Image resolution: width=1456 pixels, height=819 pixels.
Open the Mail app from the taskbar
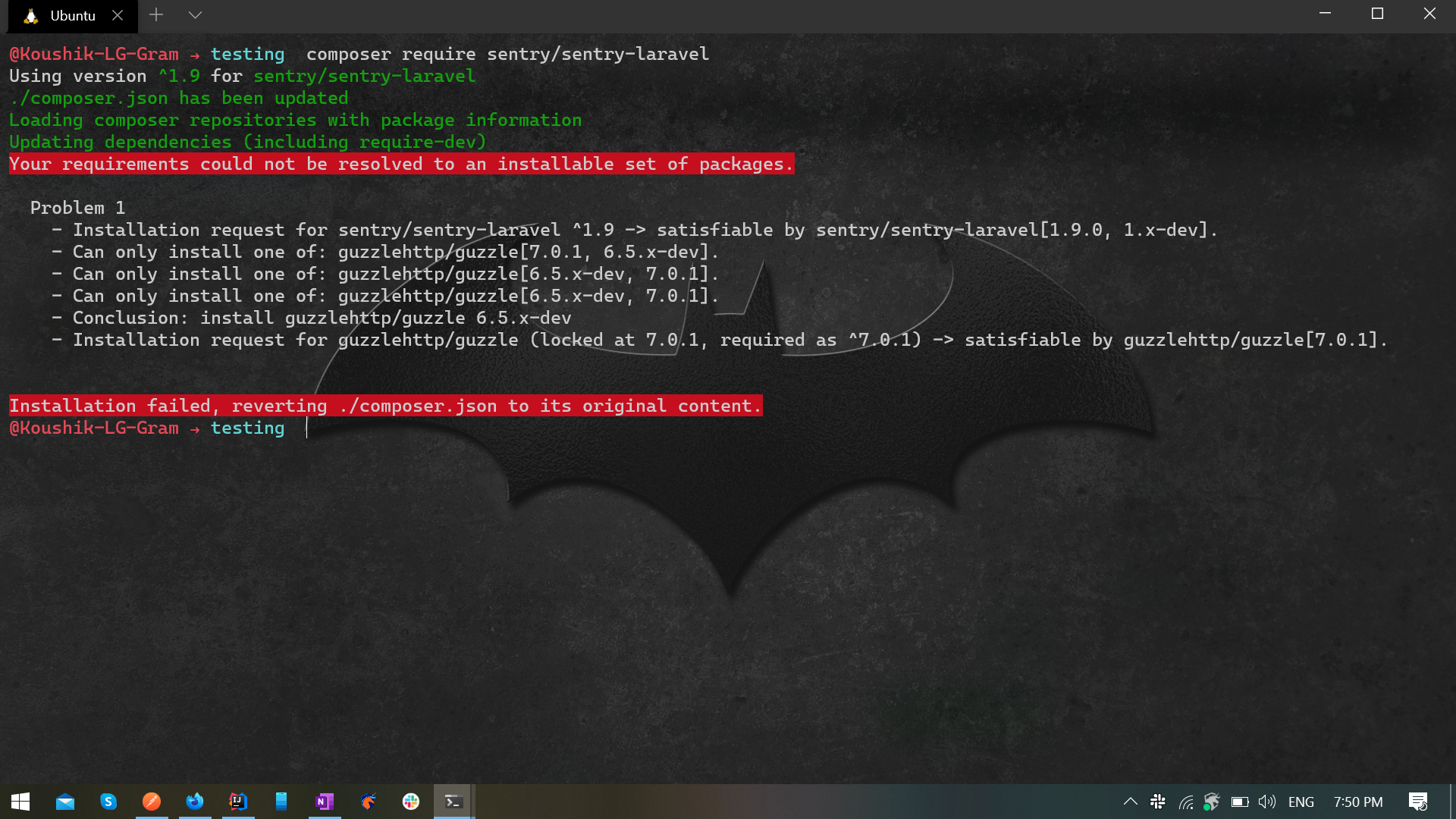65,802
